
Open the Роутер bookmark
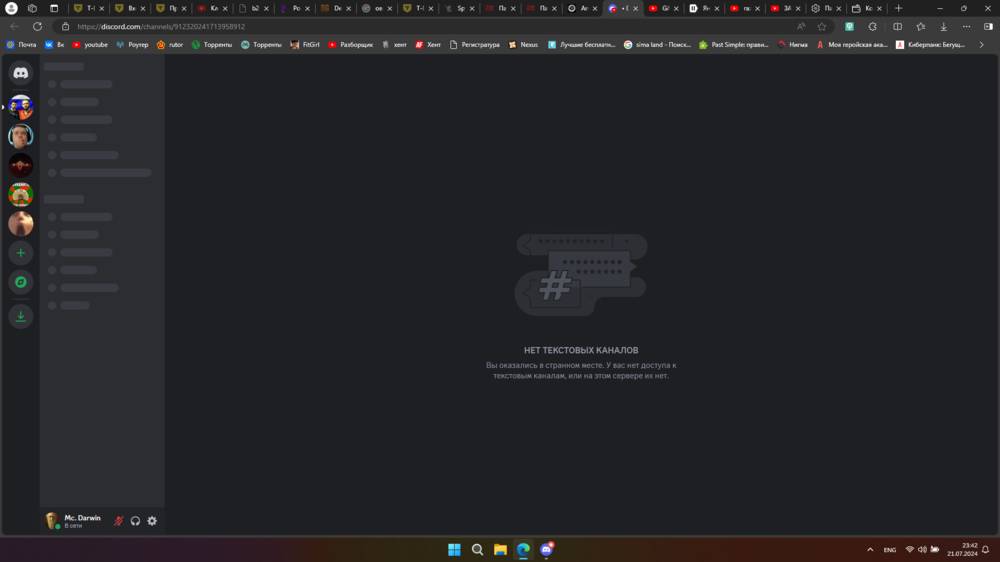click(132, 45)
